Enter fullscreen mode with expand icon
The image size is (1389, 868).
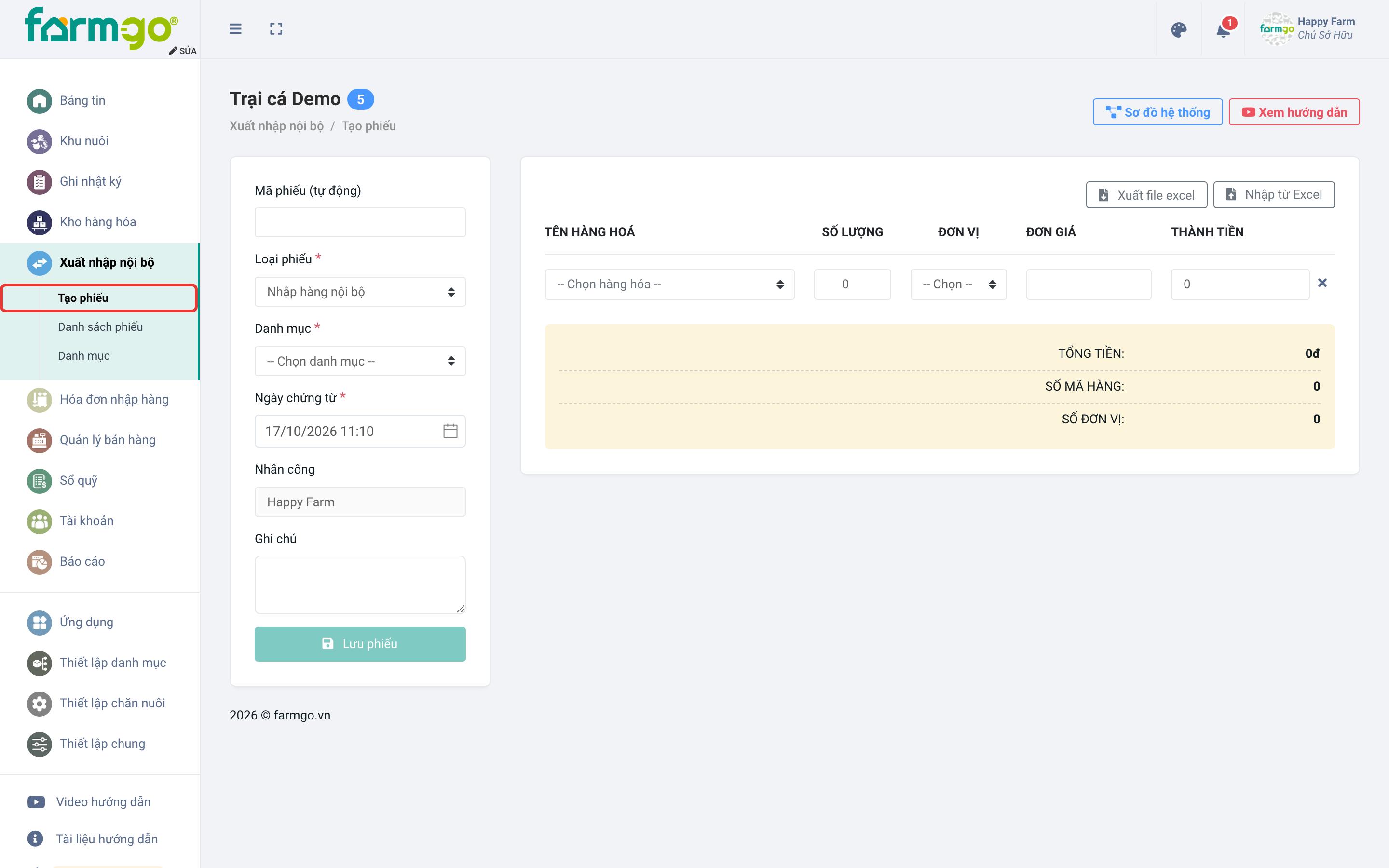coord(276,29)
